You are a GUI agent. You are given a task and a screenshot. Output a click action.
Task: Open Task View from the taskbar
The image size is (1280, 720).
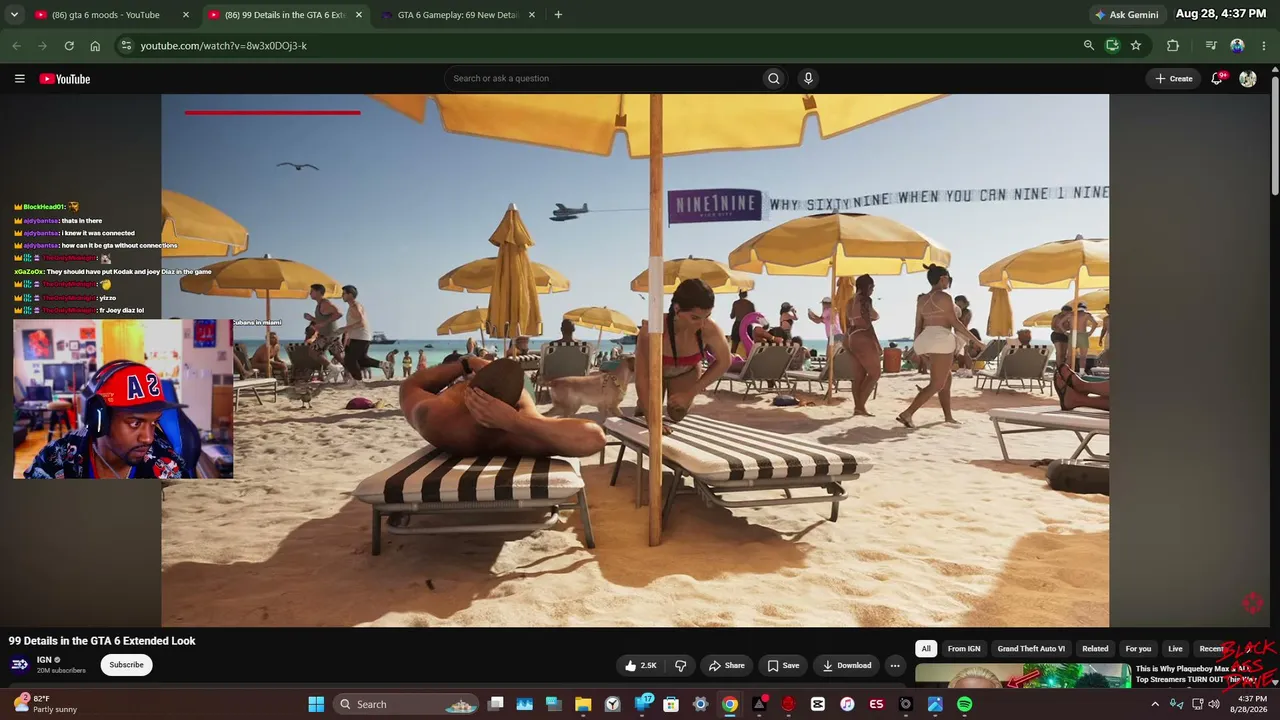click(495, 704)
